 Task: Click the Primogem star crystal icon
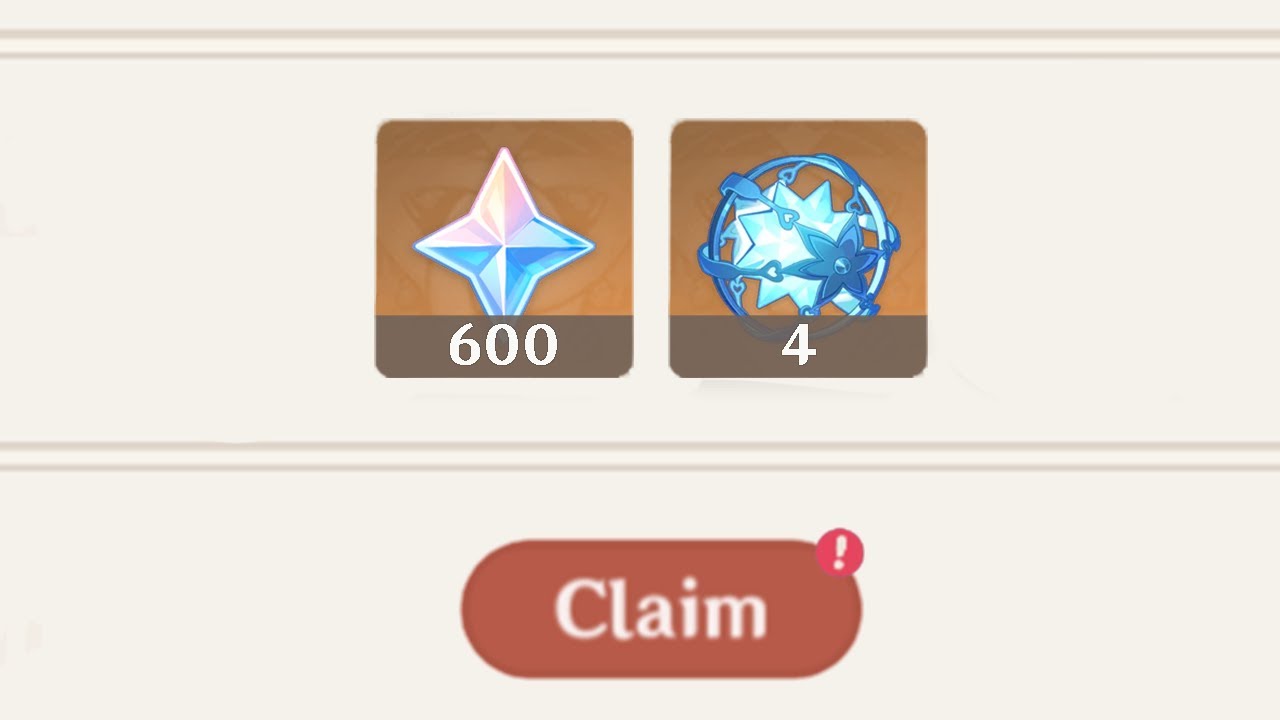coord(504,232)
